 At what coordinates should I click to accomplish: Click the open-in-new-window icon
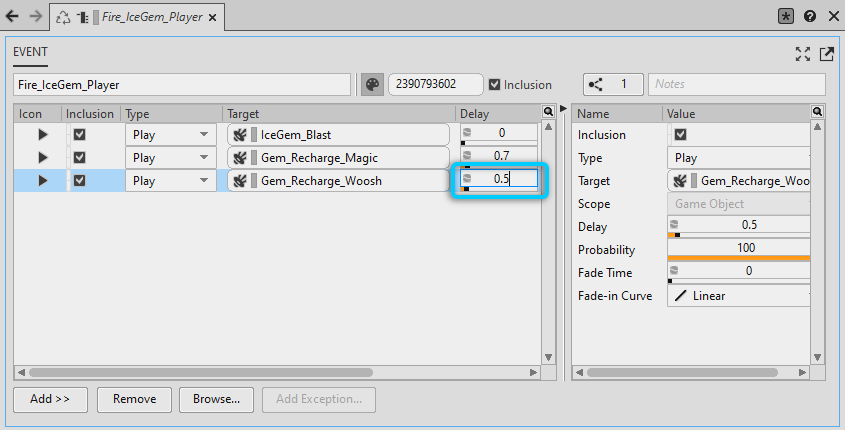click(x=826, y=54)
